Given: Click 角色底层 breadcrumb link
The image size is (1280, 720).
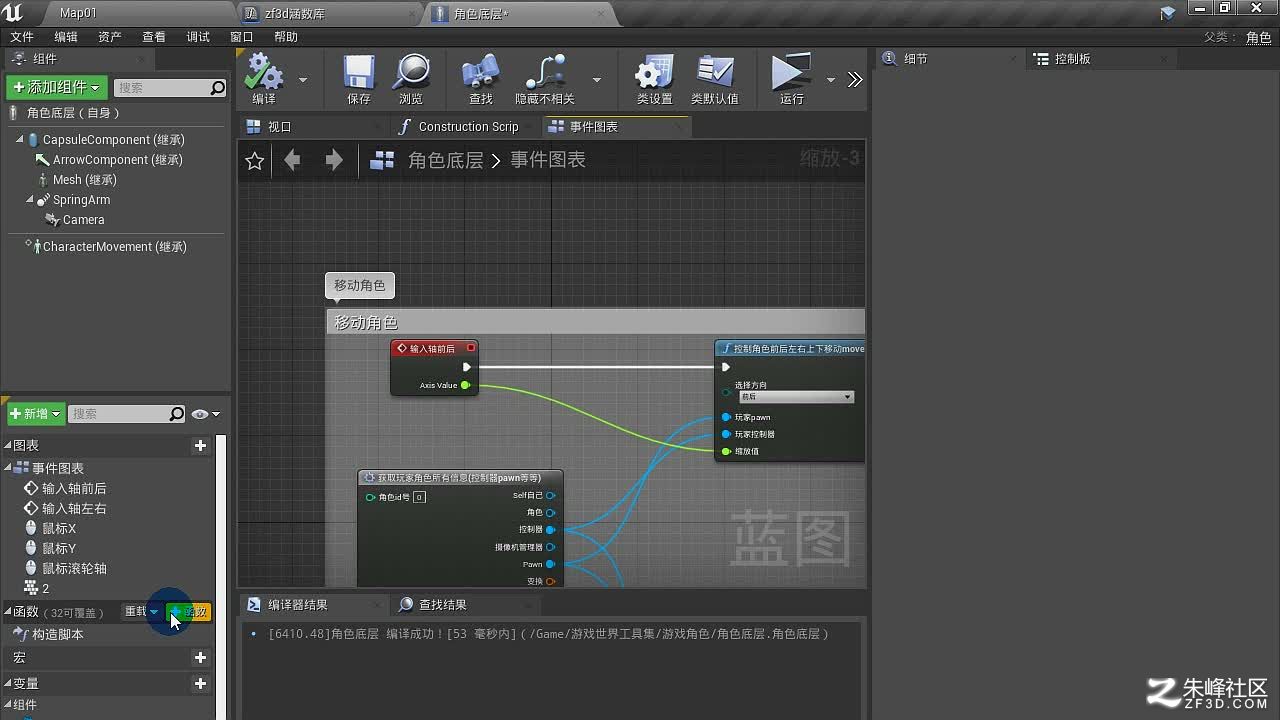Looking at the screenshot, I should pyautogui.click(x=446, y=160).
